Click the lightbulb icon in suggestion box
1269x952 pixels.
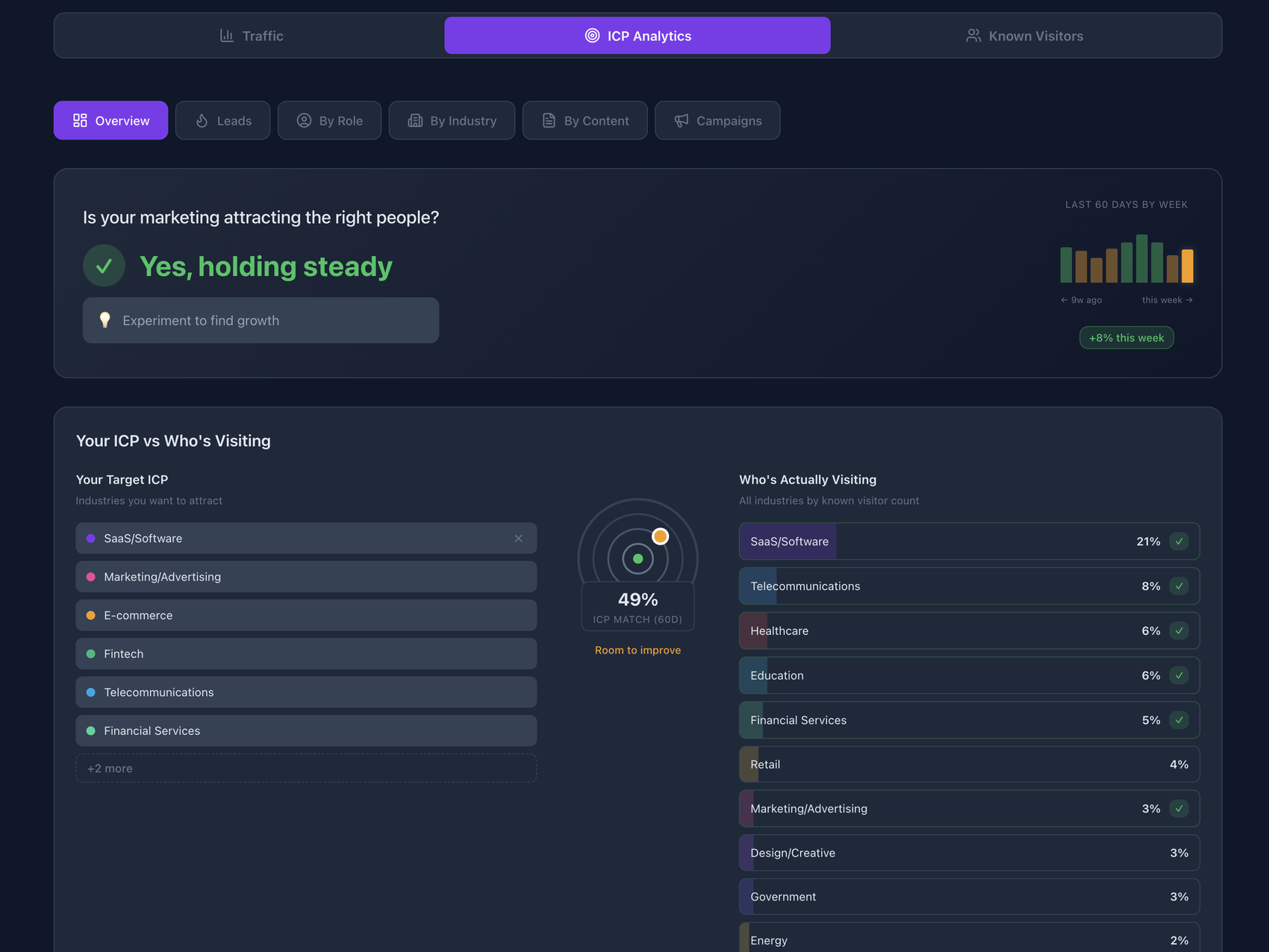105,320
